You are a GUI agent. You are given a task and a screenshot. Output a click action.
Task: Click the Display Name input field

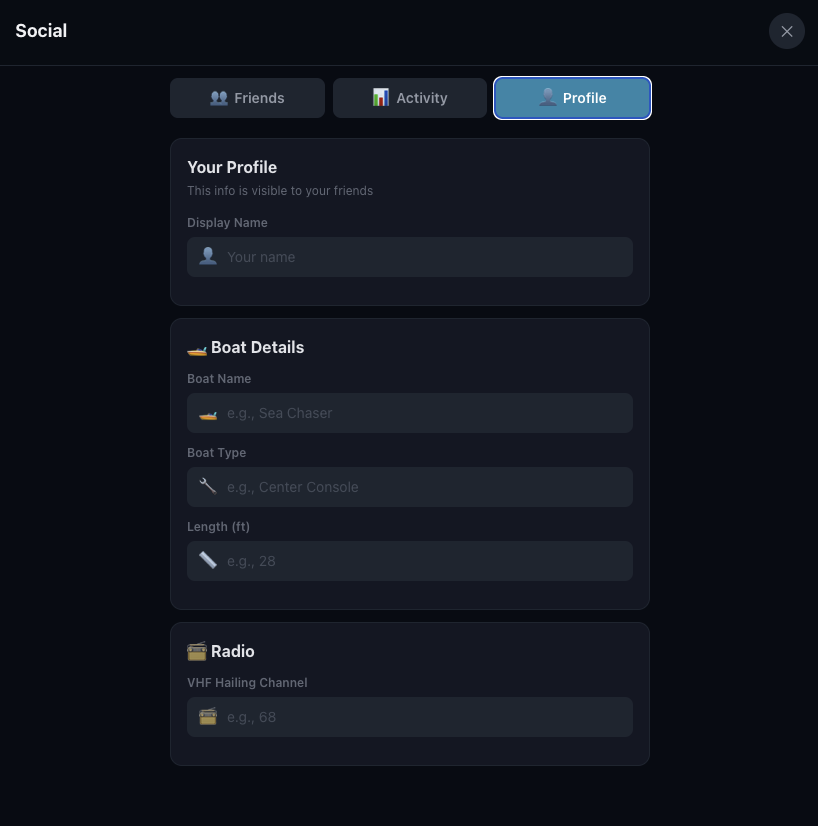(x=410, y=256)
